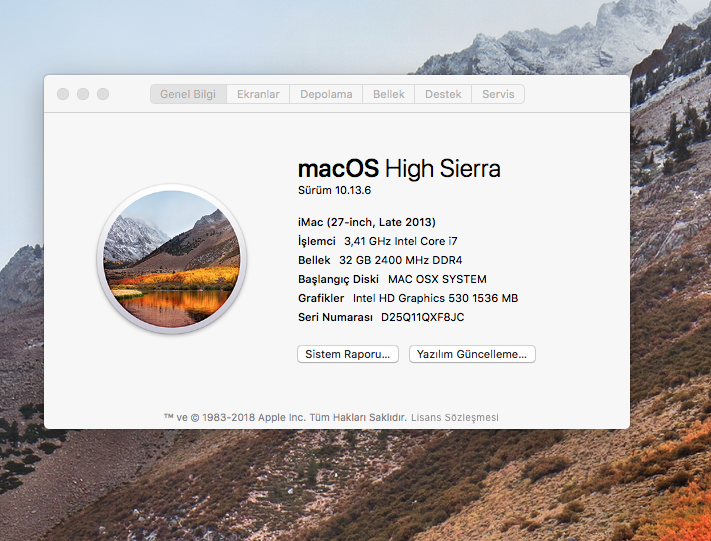The width and height of the screenshot is (711, 541).
Task: Click Sürüm 10.13.6 version text
Action: [335, 190]
